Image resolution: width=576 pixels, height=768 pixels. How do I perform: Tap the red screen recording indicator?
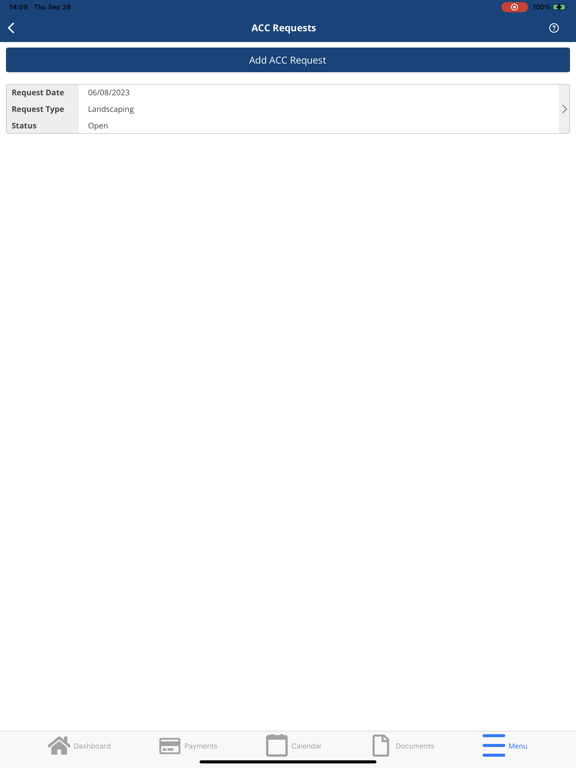click(514, 7)
